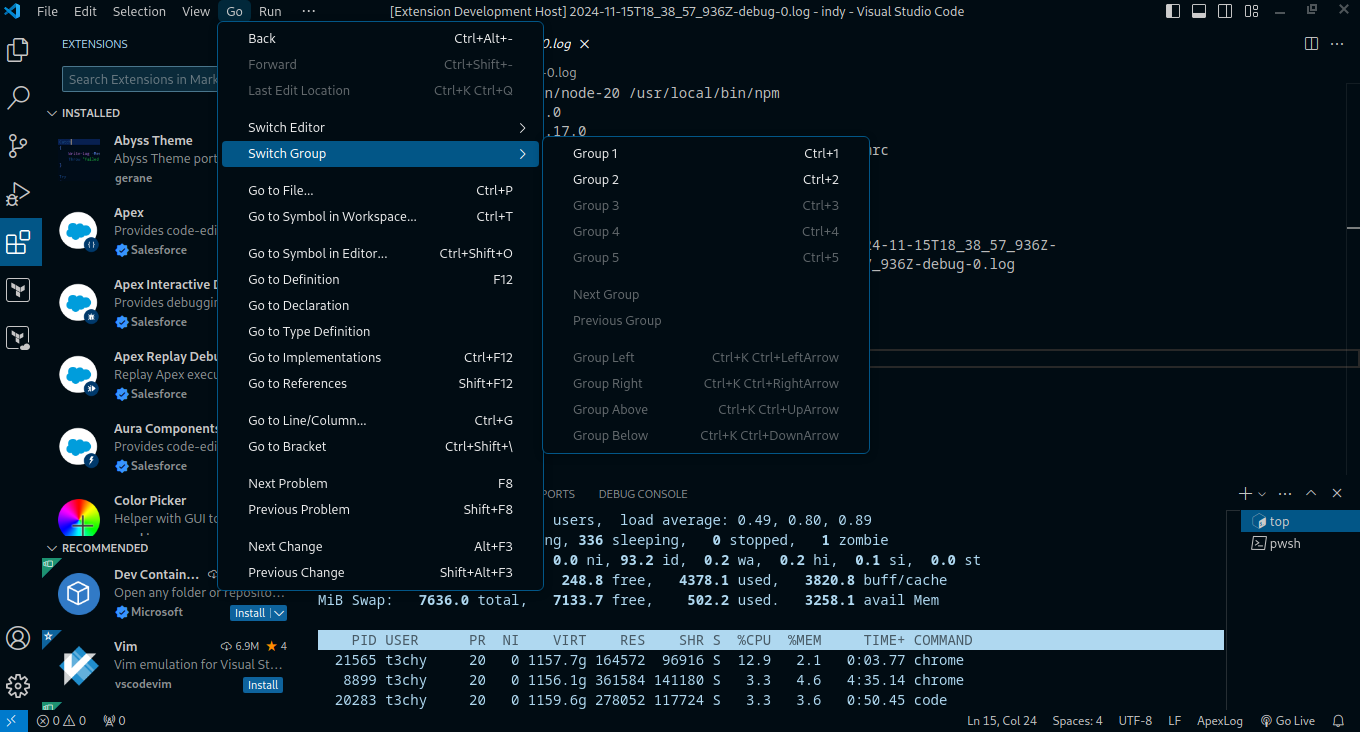Expand the Switch Editor submenu

click(380, 128)
